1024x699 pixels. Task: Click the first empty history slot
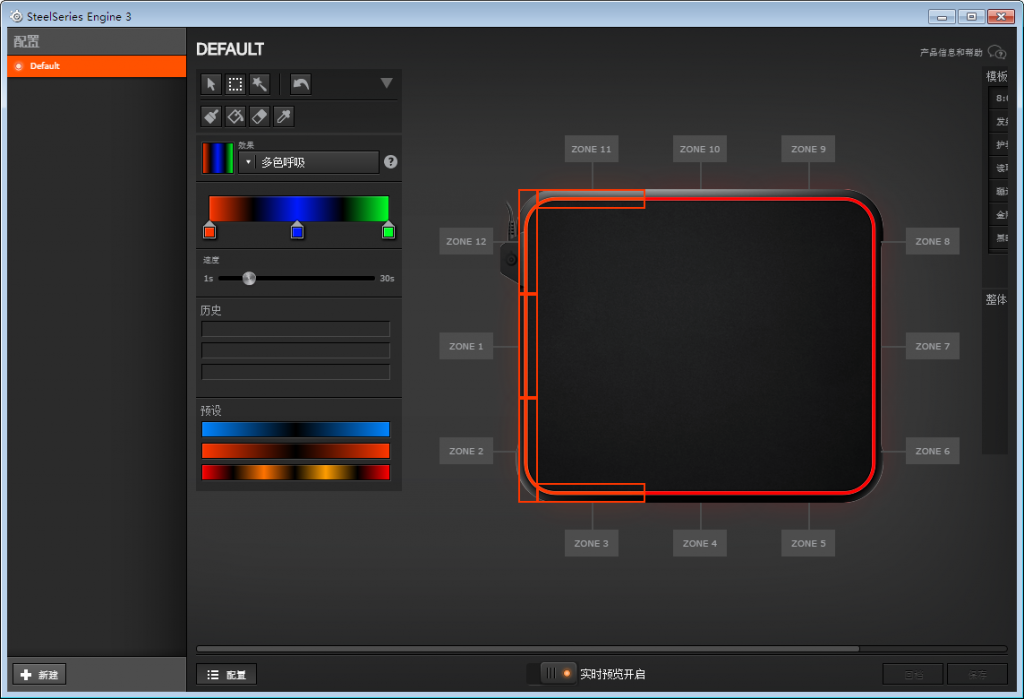(x=295, y=329)
